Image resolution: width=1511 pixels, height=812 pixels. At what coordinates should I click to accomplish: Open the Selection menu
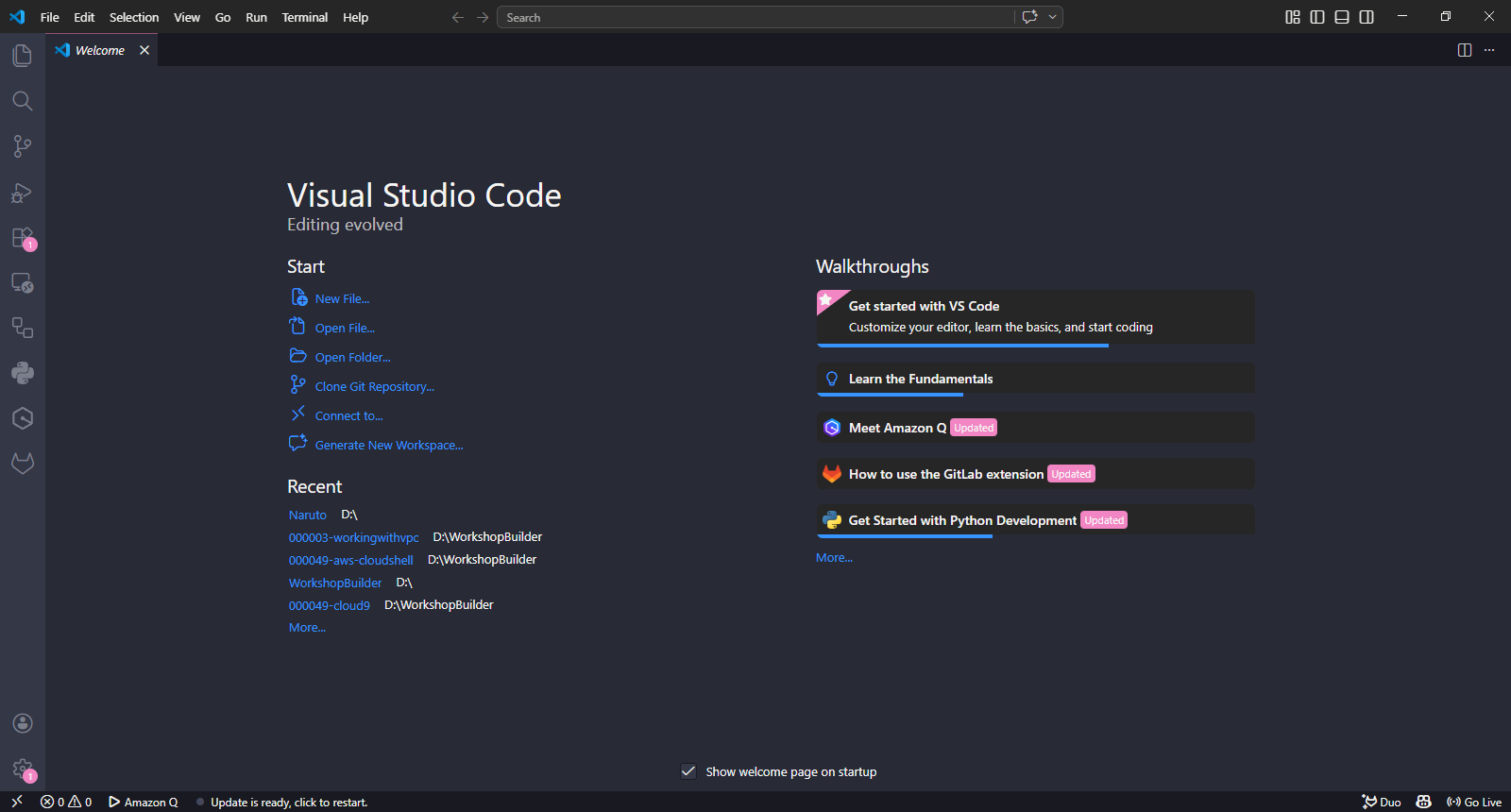pyautogui.click(x=134, y=17)
